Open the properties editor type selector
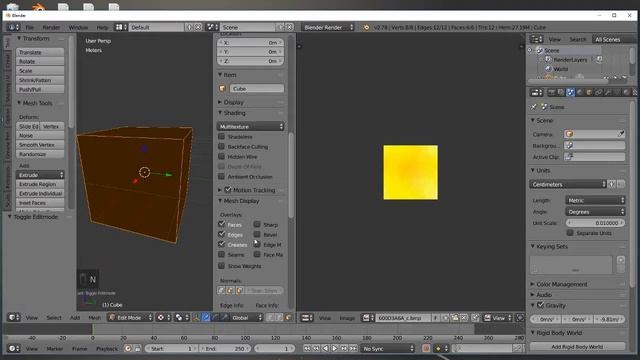640x360 pixels. coord(536,93)
